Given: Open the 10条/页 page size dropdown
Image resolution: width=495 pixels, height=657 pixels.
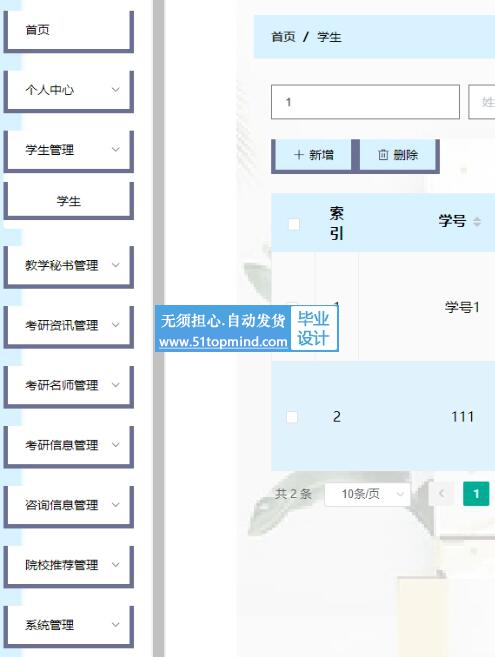Looking at the screenshot, I should (x=367, y=494).
